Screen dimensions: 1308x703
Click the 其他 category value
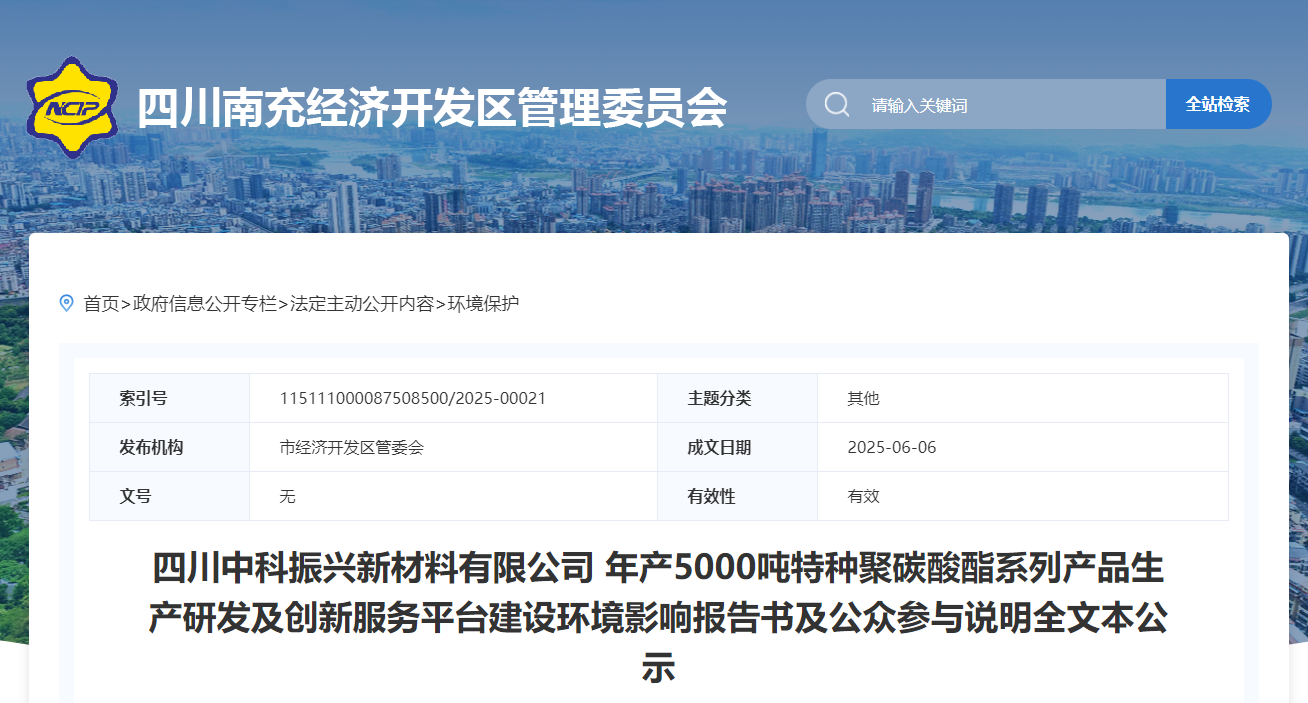[x=864, y=398]
